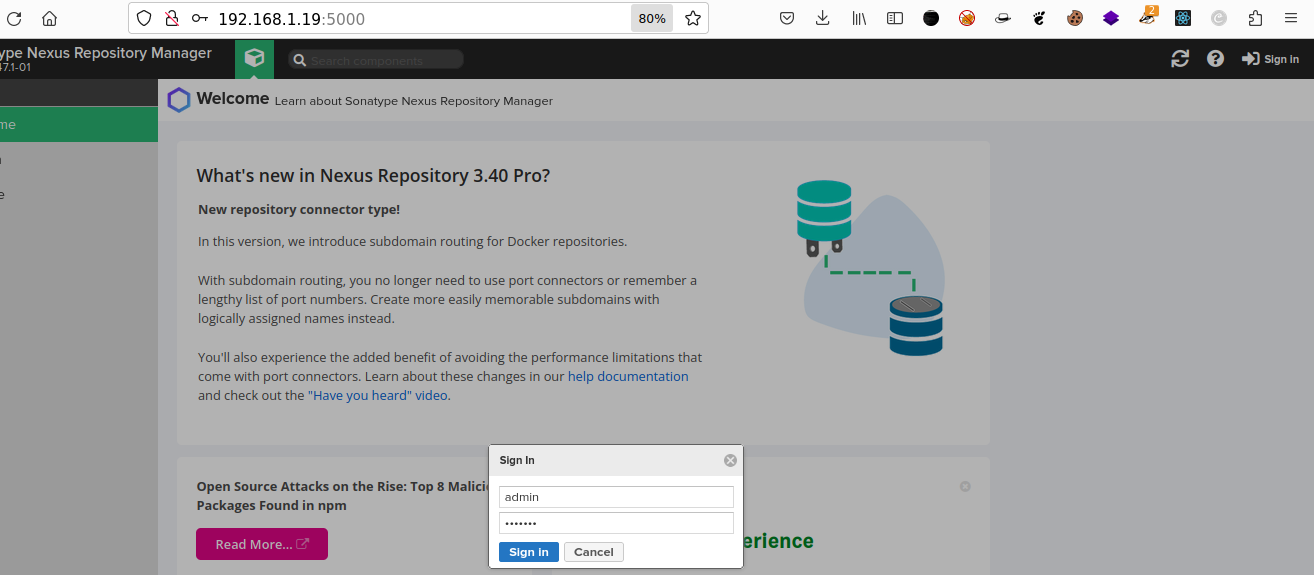Viewport: 1314px width, 575px height.
Task: Click the Browse cube icon in header
Action: [254, 58]
